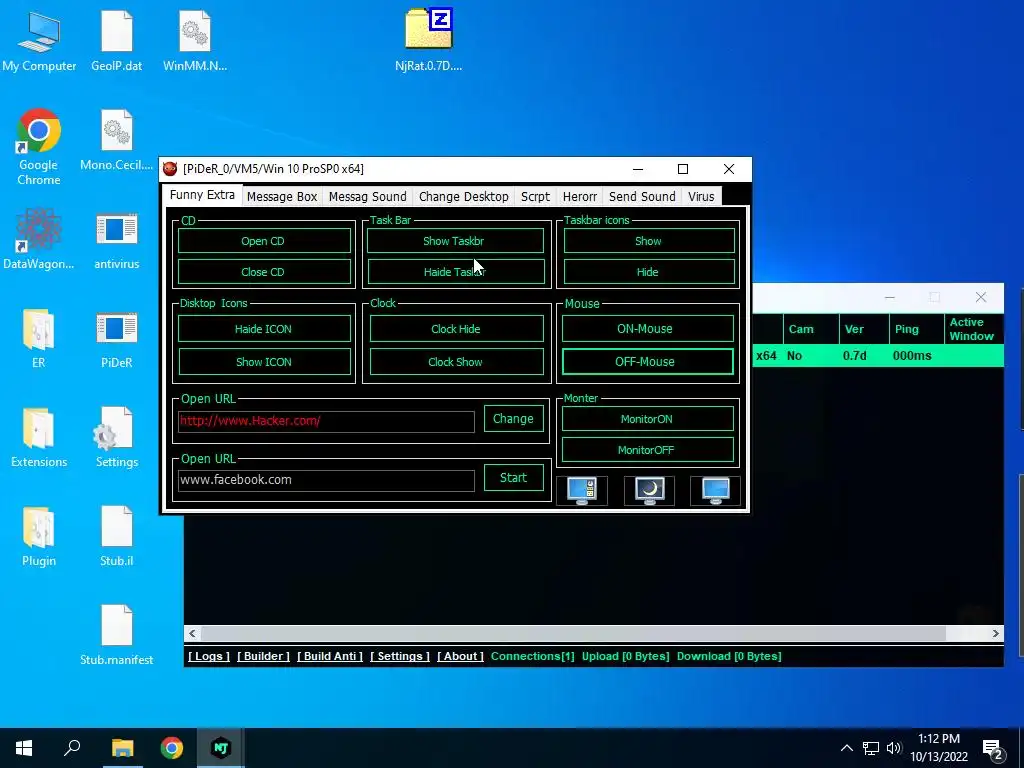1024x768 pixels.
Task: Select the Mono.Cecil file icon
Action: (117, 140)
